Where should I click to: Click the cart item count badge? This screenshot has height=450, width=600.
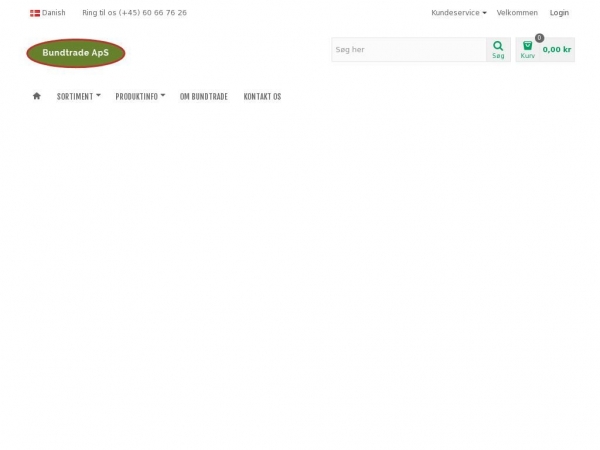tap(539, 38)
